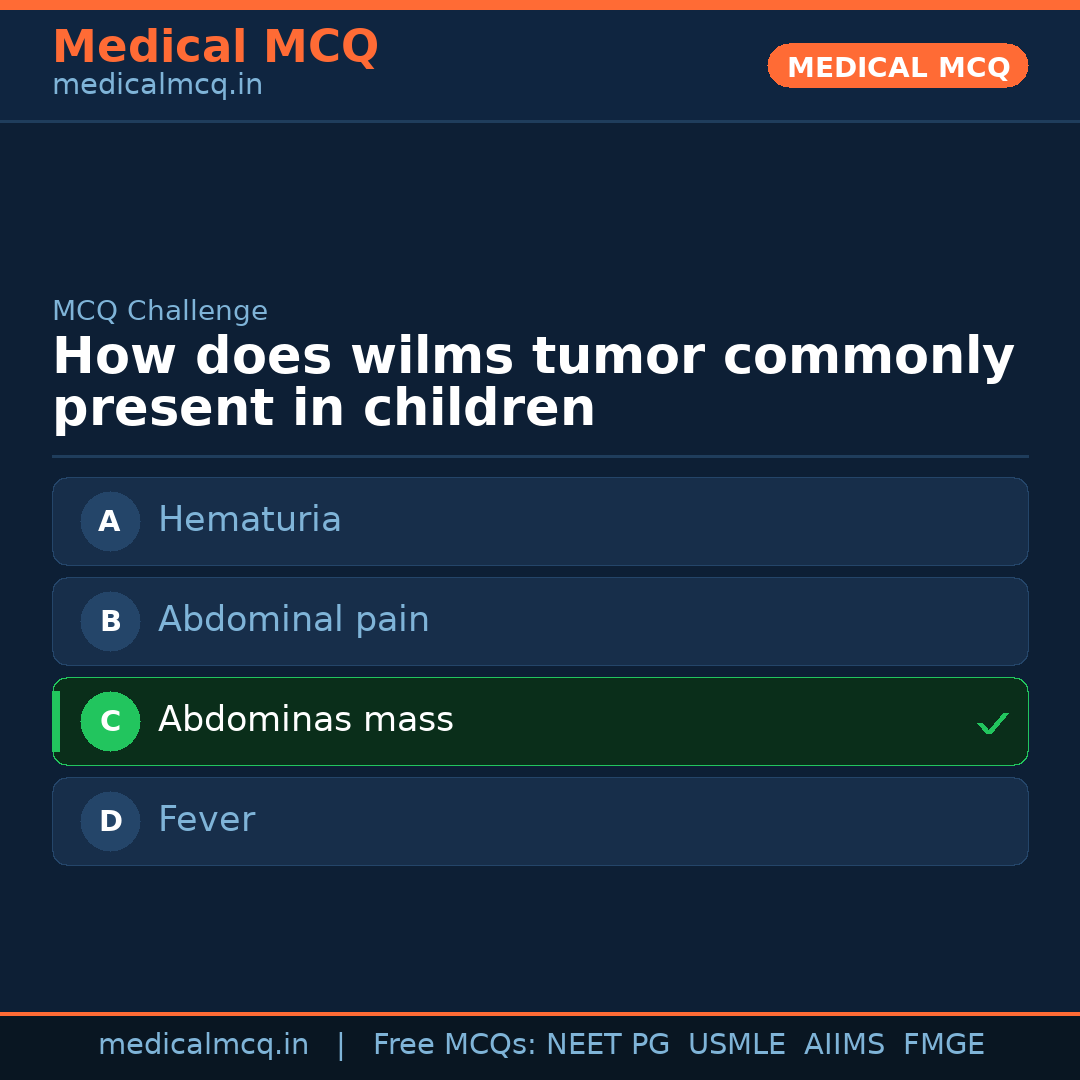The height and width of the screenshot is (1080, 1080).
Task: Pick the Abdominas mass answer text
Action: tap(305, 720)
